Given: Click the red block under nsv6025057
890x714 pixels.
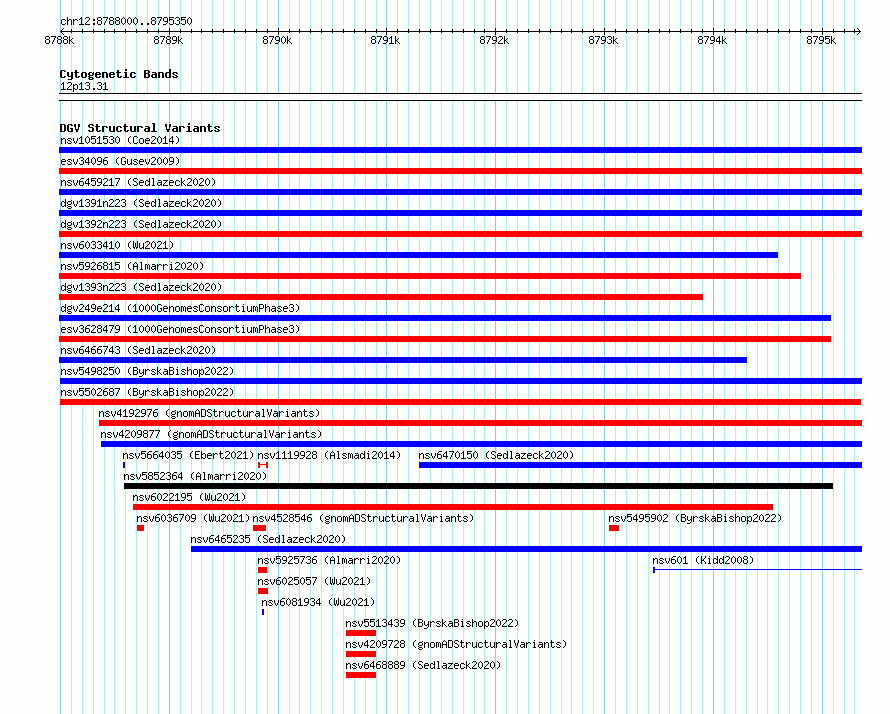Looking at the screenshot, I should point(263,591).
